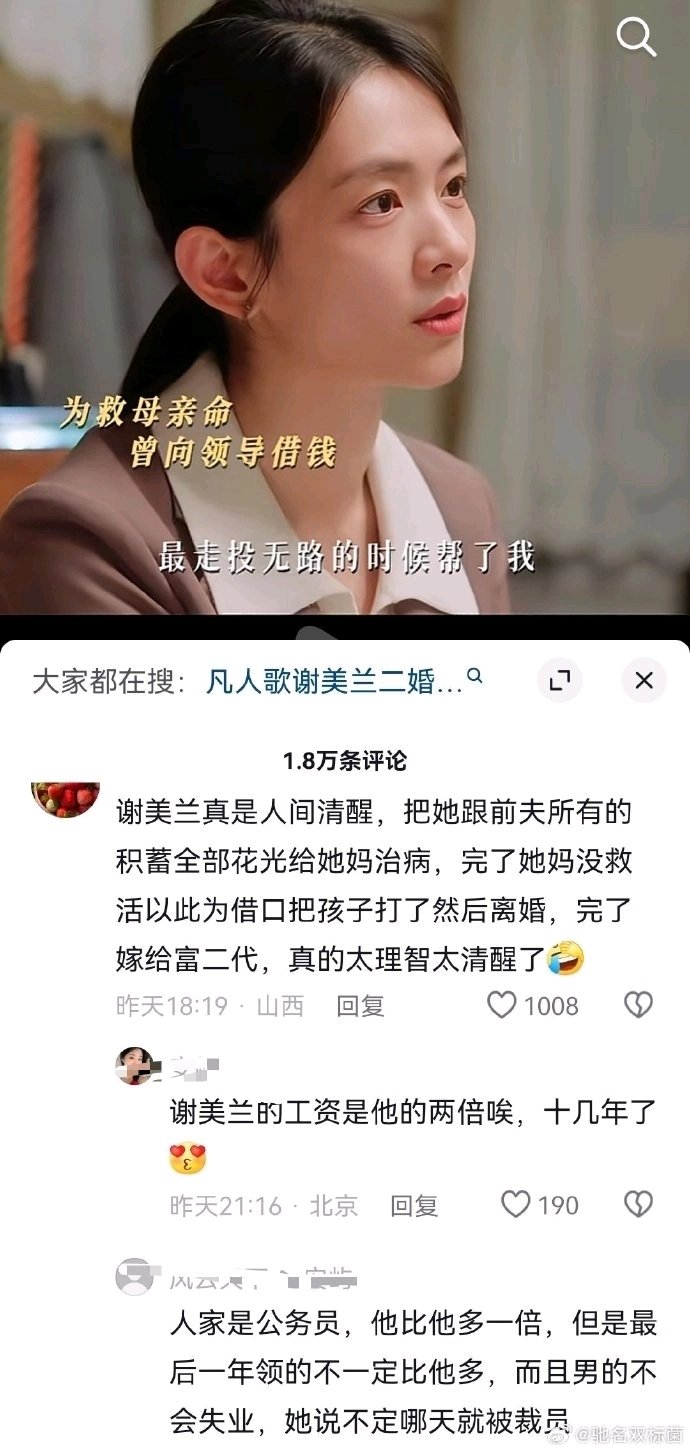The image size is (690, 1451).
Task: Close the comments panel
Action: pyautogui.click(x=643, y=681)
